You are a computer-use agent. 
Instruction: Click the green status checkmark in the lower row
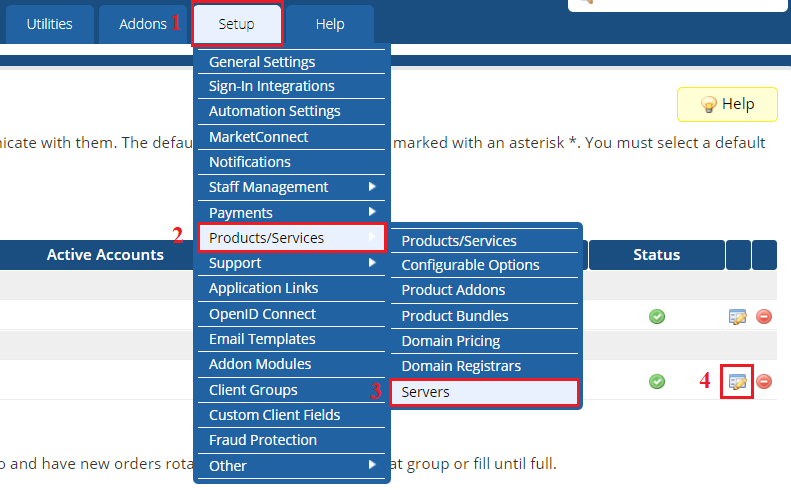tap(657, 381)
